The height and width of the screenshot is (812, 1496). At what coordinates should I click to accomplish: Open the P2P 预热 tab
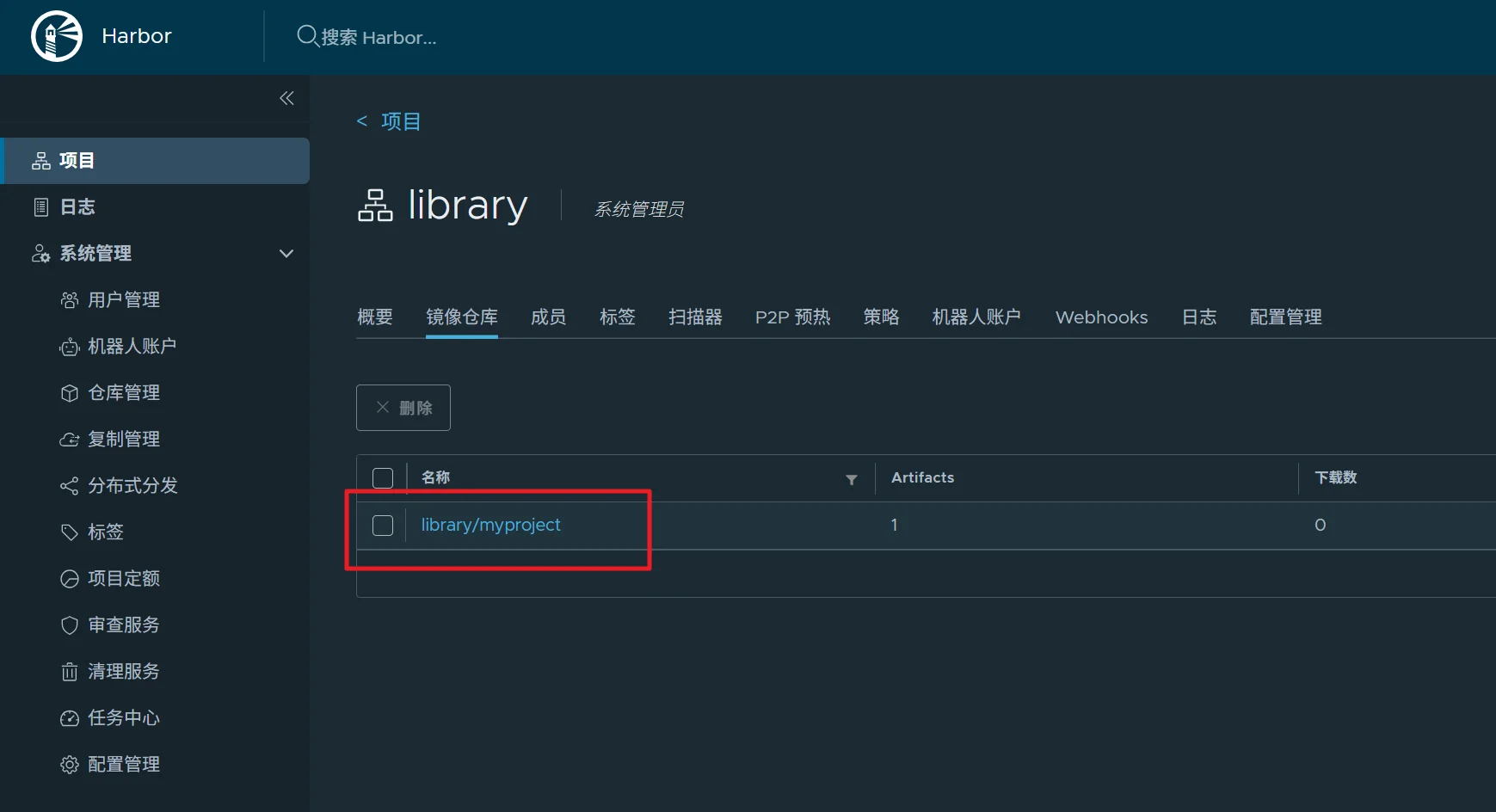pyautogui.click(x=793, y=317)
